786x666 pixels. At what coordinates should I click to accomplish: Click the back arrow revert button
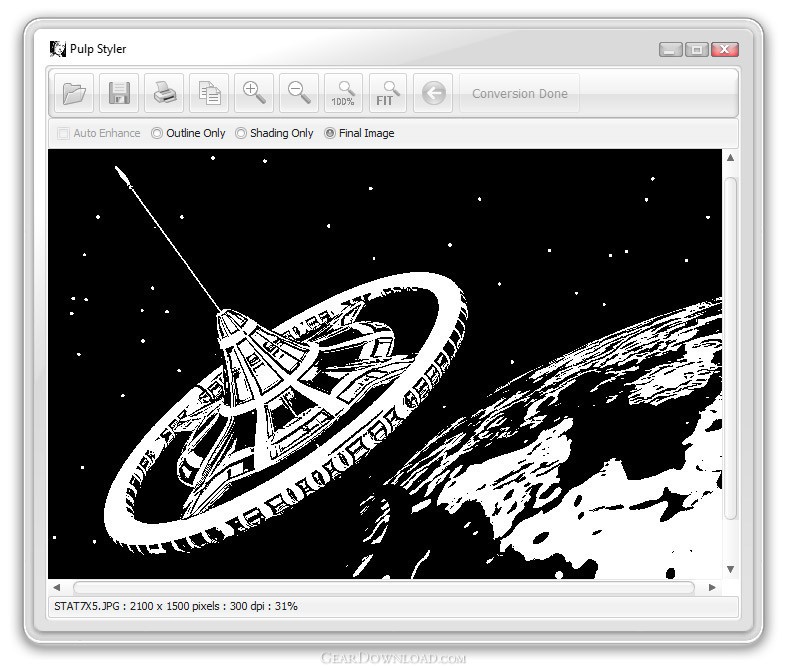coord(433,93)
